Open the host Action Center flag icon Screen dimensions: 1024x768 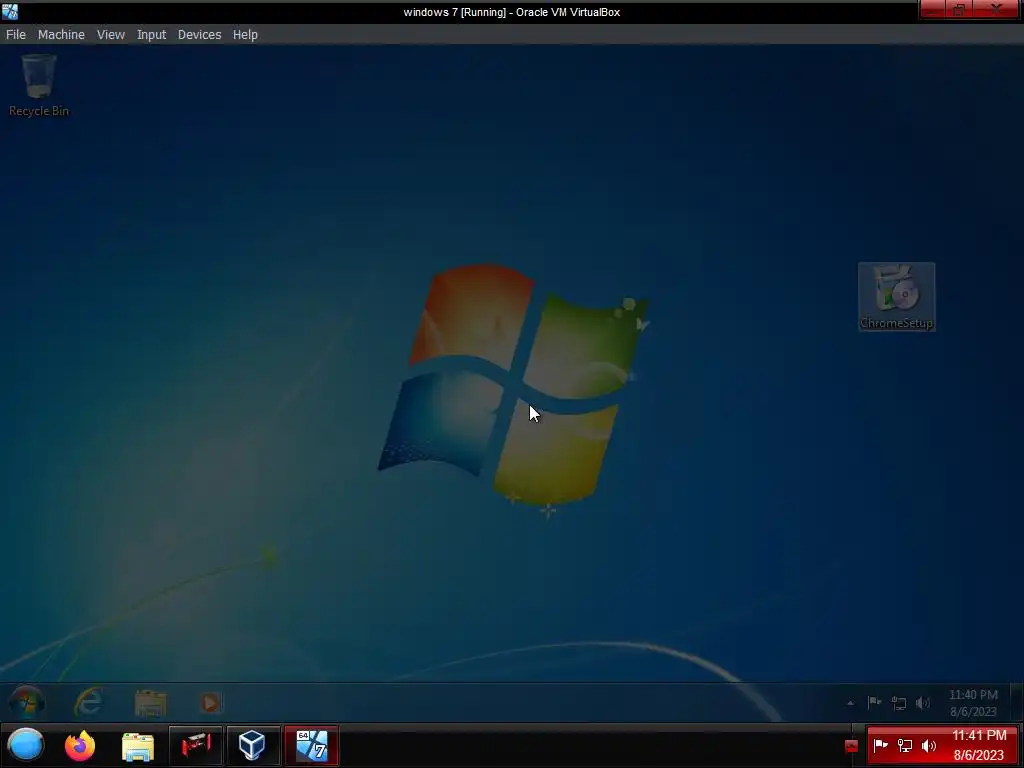tap(881, 745)
